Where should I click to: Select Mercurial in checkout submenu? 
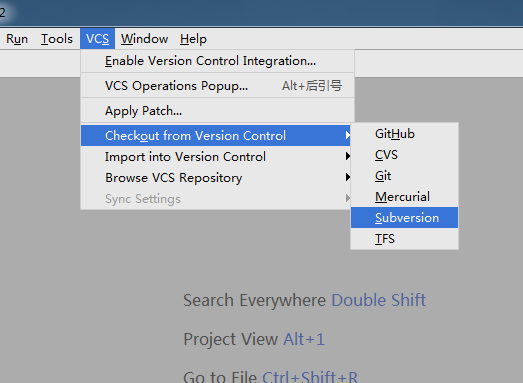point(405,197)
